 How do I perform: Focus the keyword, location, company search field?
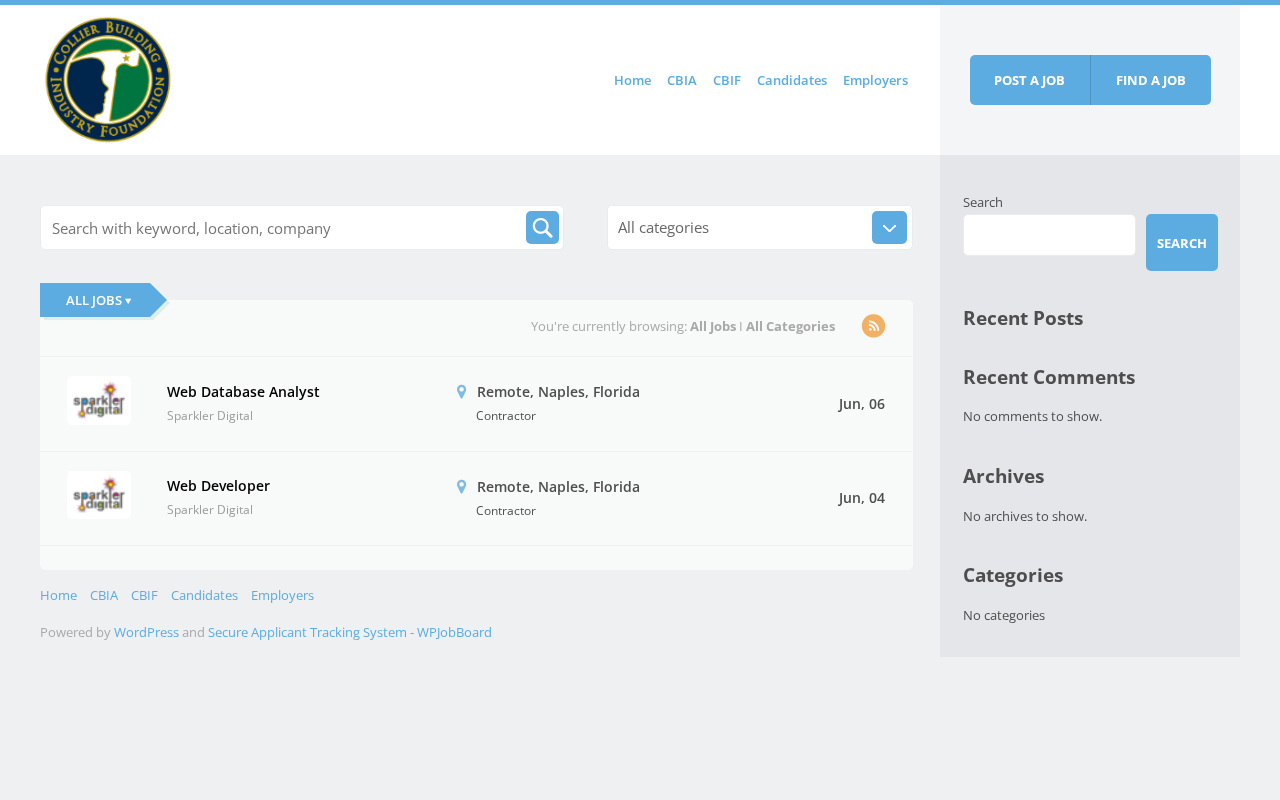click(x=284, y=228)
